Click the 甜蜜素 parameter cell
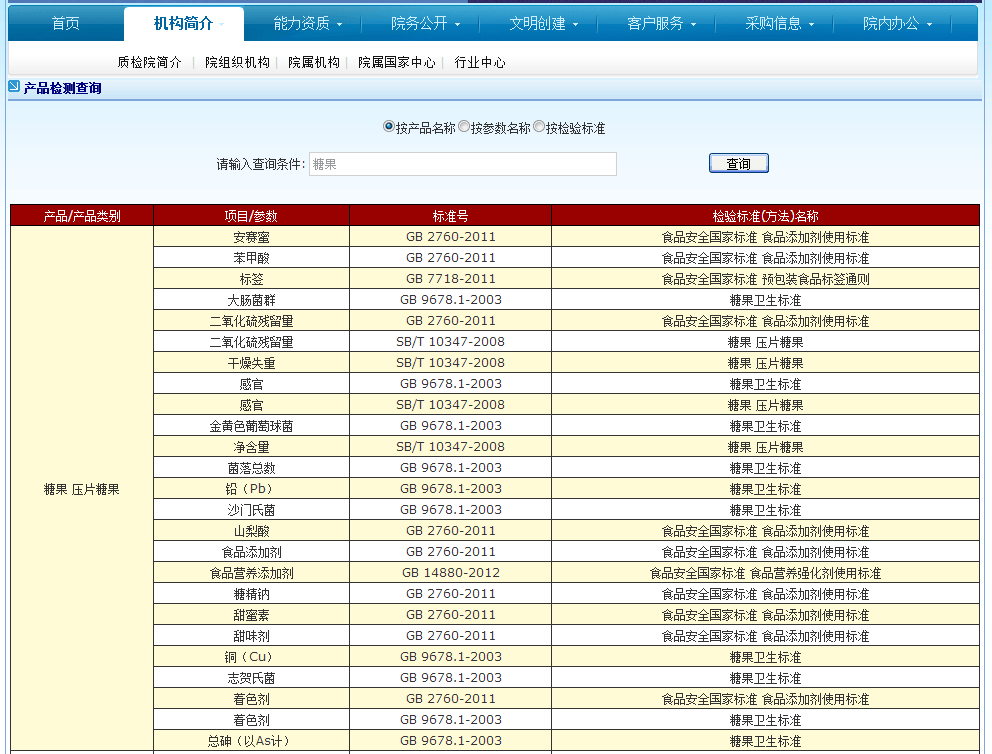Screen dimensions: 992x754 coord(251,615)
